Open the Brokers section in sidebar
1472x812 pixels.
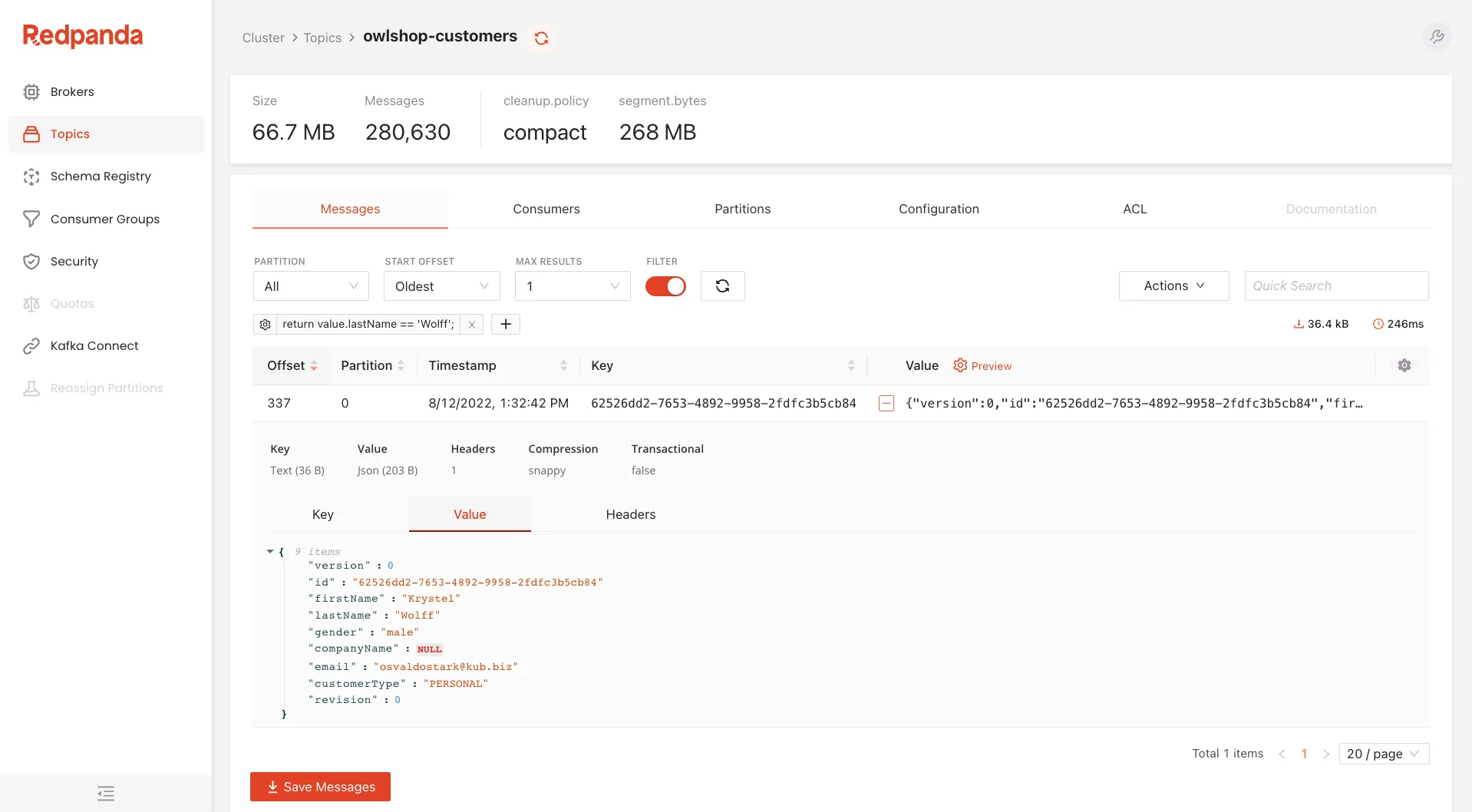[71, 91]
